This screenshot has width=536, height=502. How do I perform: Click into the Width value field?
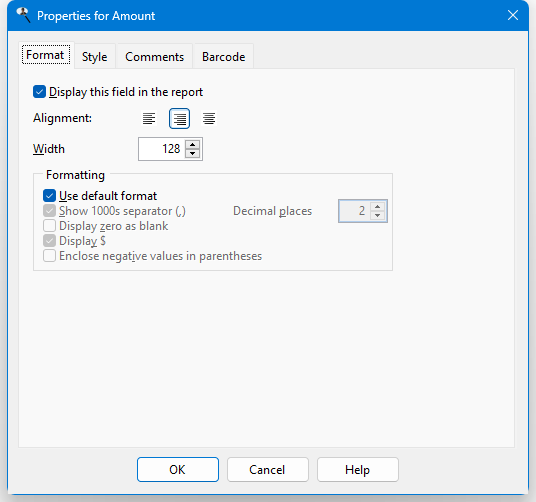tap(162, 149)
